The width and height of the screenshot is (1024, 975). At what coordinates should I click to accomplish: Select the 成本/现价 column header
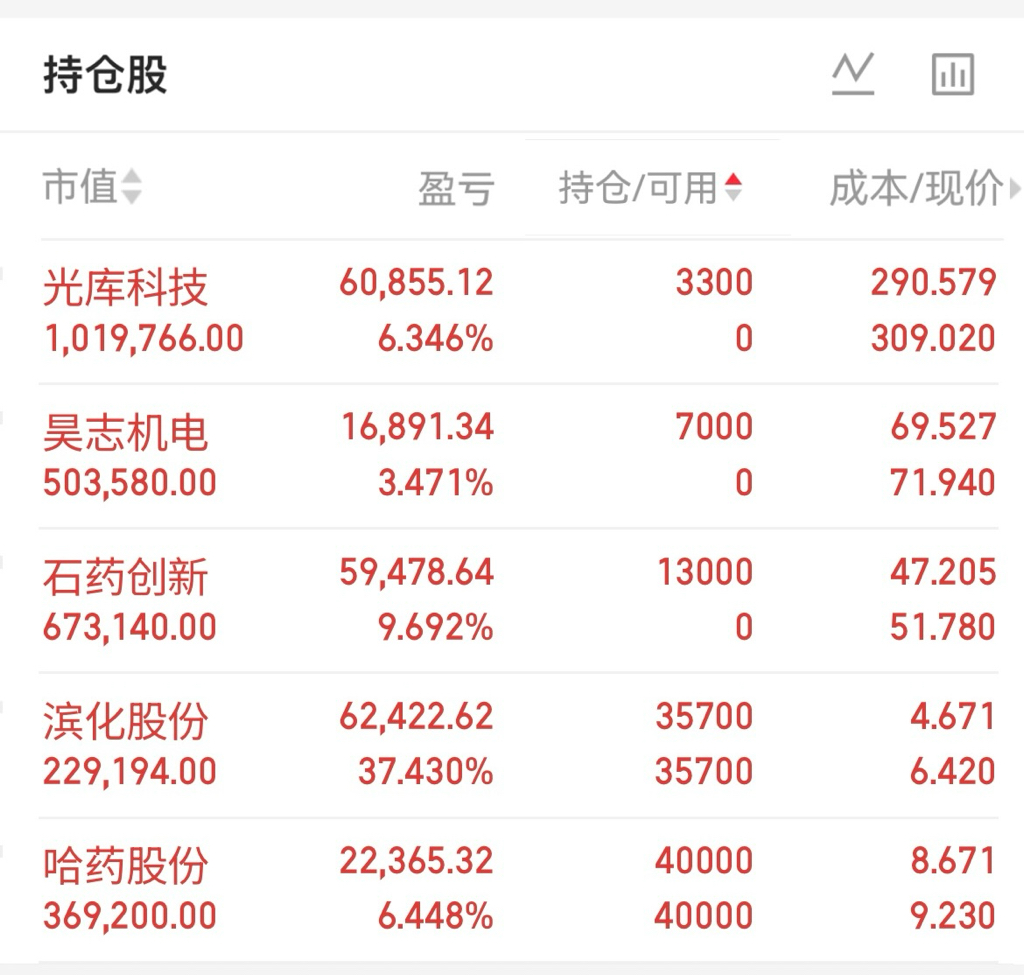(x=916, y=188)
